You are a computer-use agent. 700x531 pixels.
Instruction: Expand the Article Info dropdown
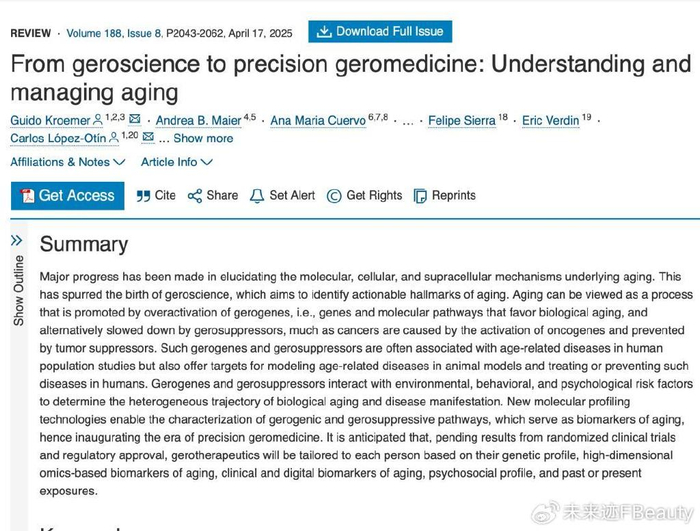tap(175, 162)
